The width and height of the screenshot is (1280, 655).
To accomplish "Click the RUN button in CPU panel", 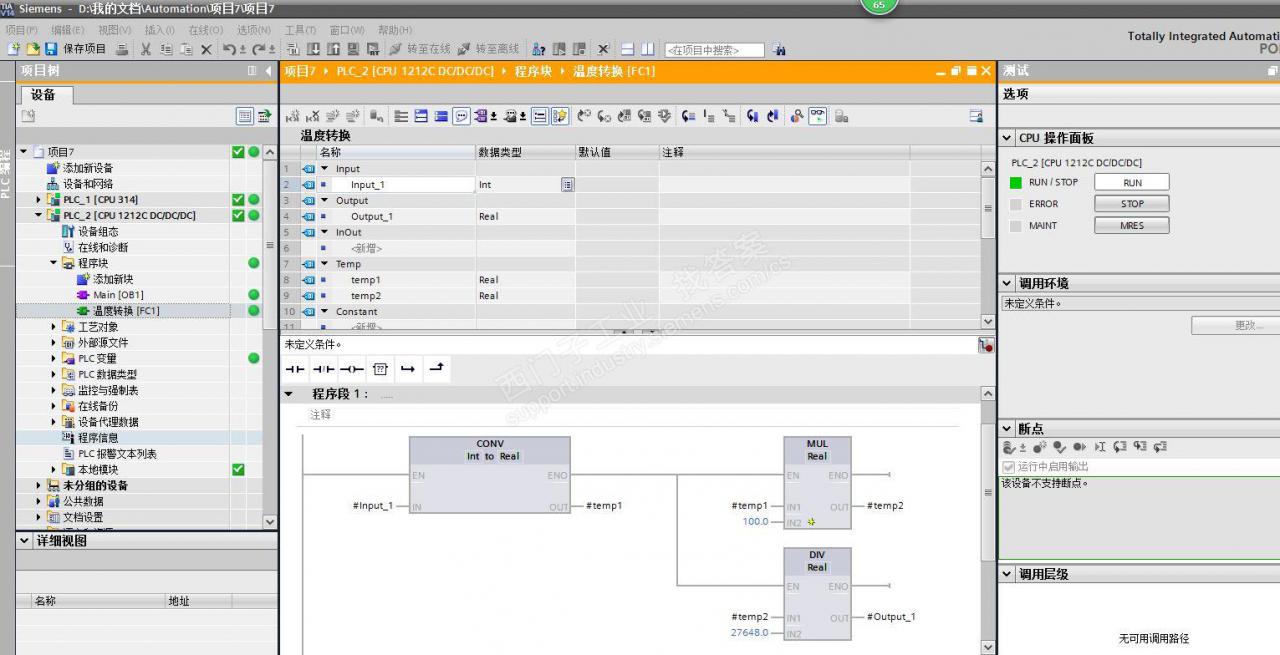I will pyautogui.click(x=1132, y=182).
